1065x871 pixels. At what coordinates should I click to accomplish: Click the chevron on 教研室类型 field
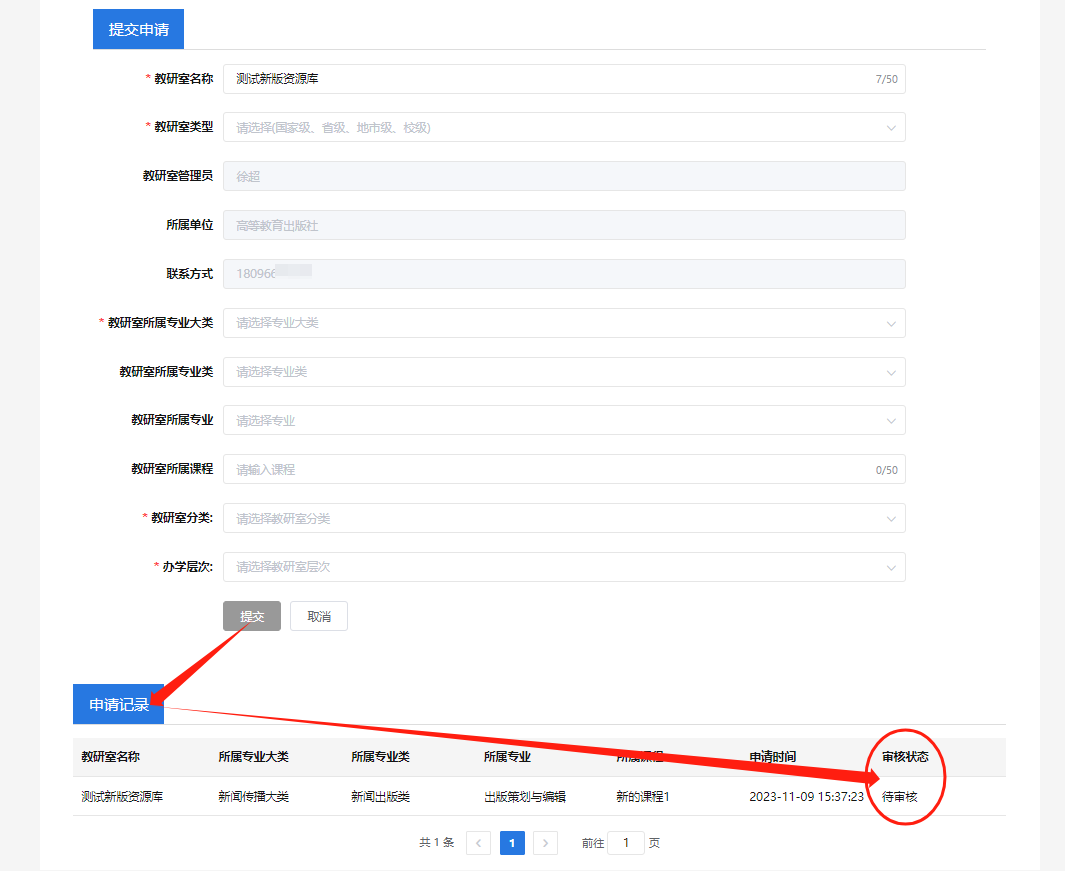[892, 127]
